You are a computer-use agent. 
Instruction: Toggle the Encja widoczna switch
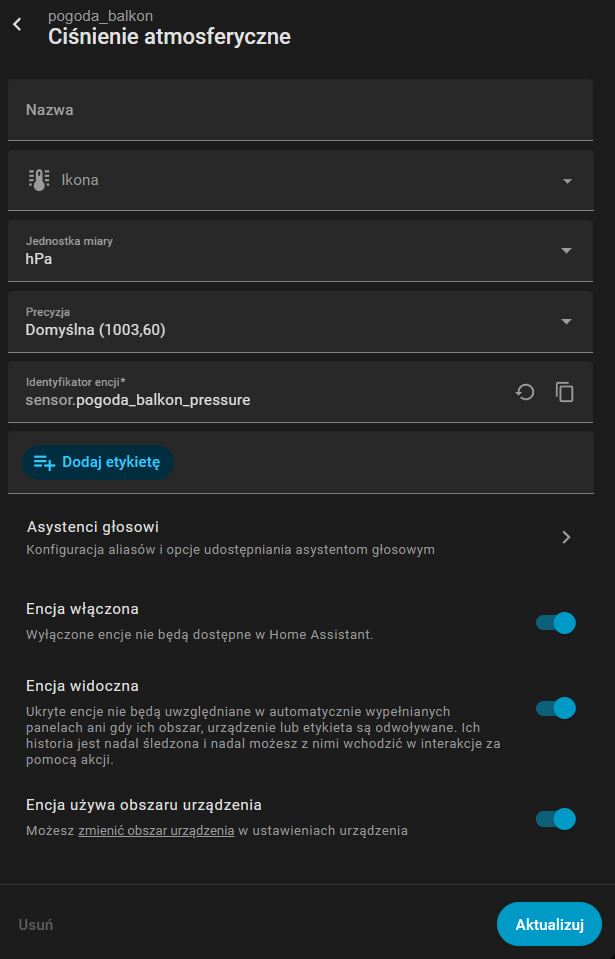[556, 708]
